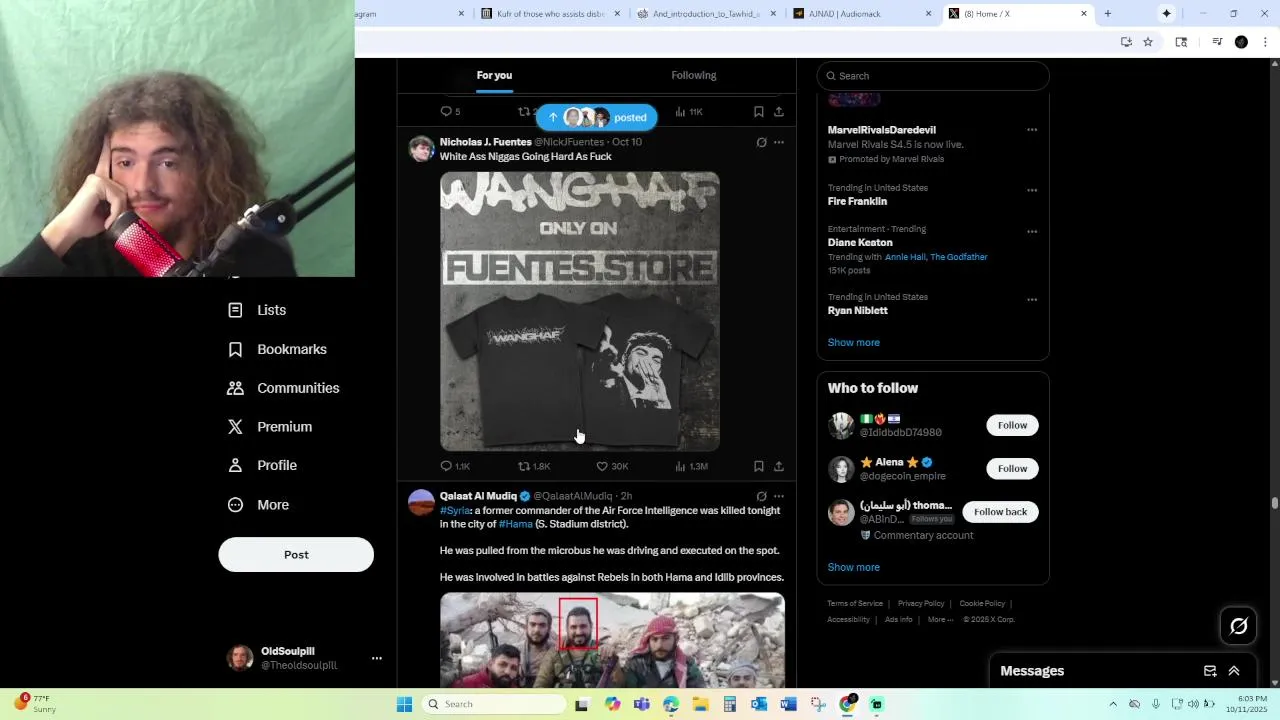1280x720 pixels.
Task: Open options for Fire Franklin trend
Action: (x=1032, y=190)
